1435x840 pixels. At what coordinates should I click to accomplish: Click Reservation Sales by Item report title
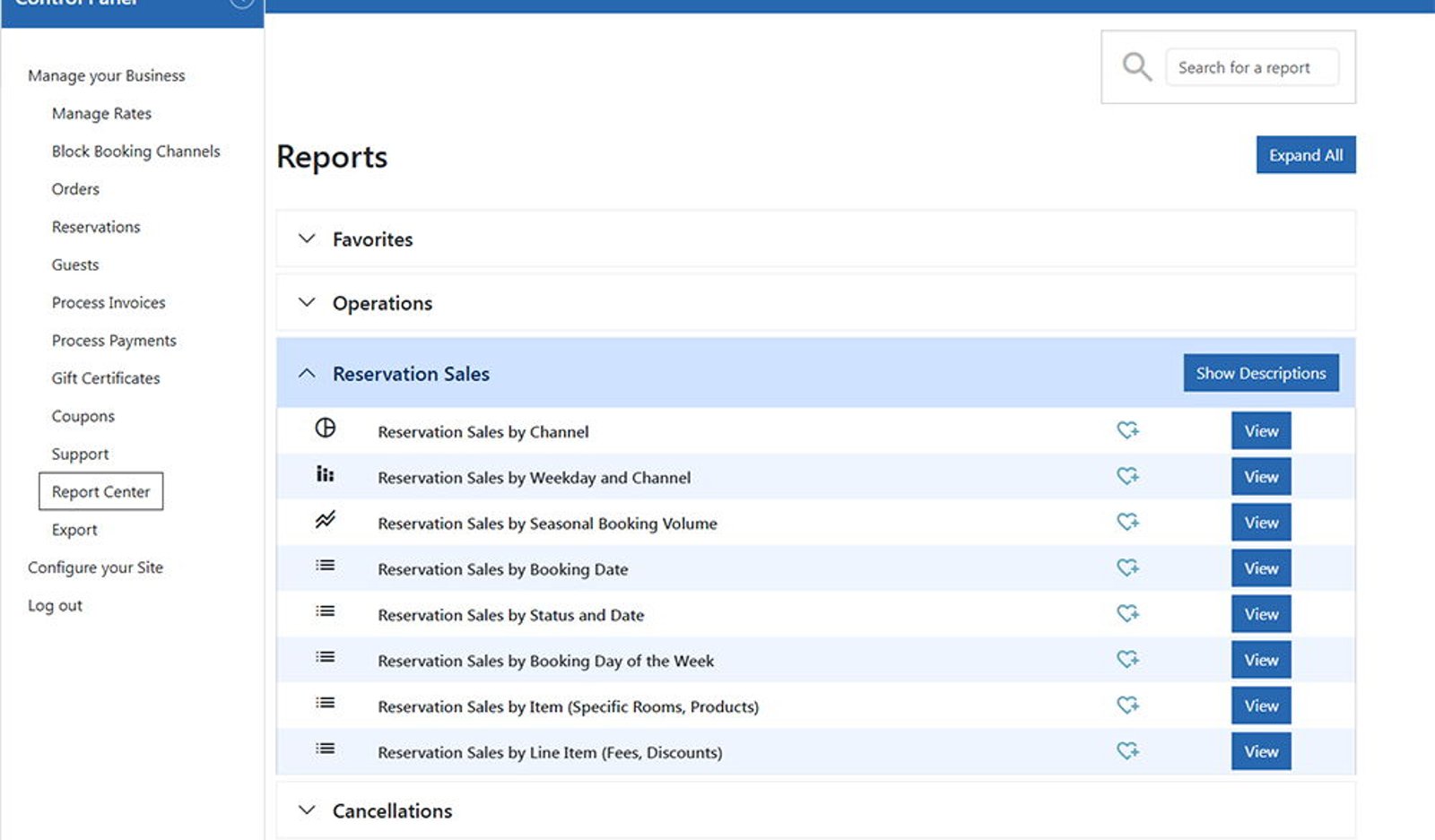tap(568, 706)
